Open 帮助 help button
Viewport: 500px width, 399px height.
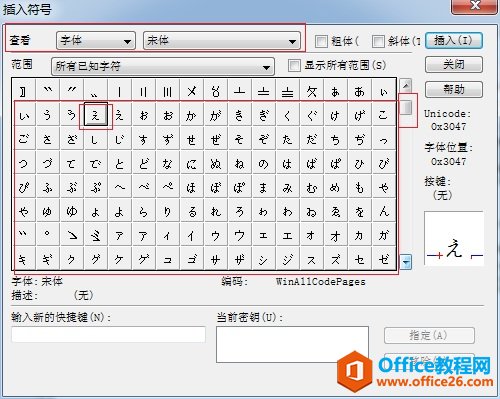pos(454,89)
